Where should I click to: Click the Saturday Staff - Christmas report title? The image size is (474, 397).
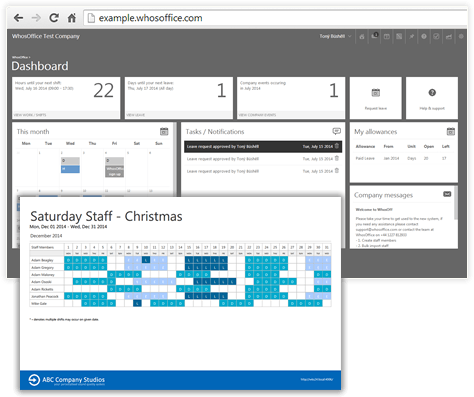(x=106, y=216)
